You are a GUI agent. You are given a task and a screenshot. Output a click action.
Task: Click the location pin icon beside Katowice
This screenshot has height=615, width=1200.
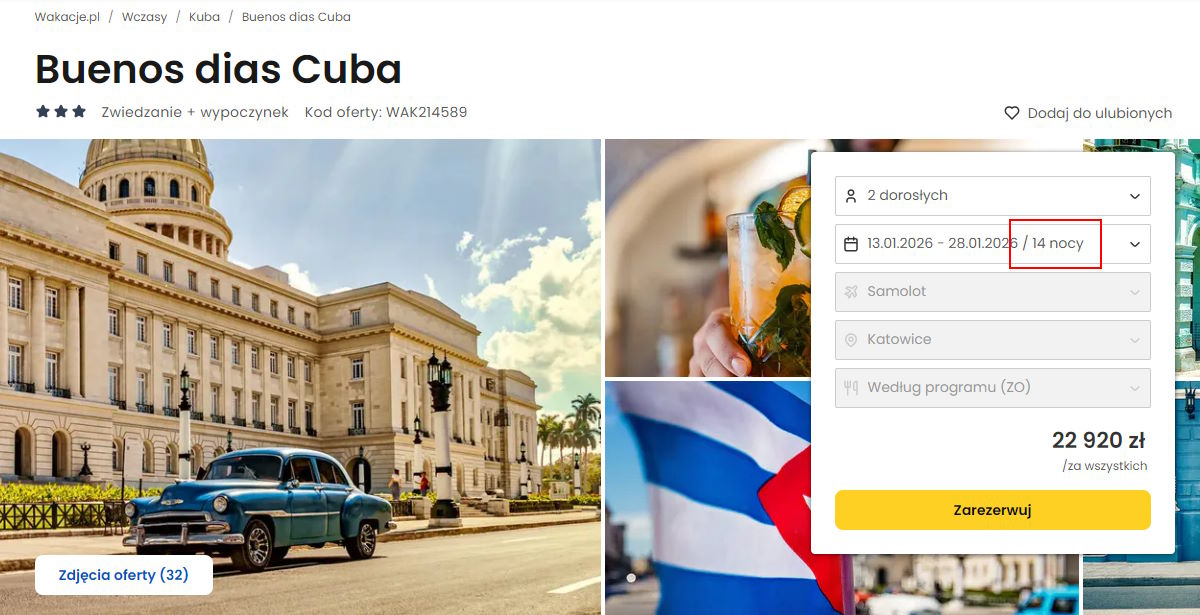[851, 340]
